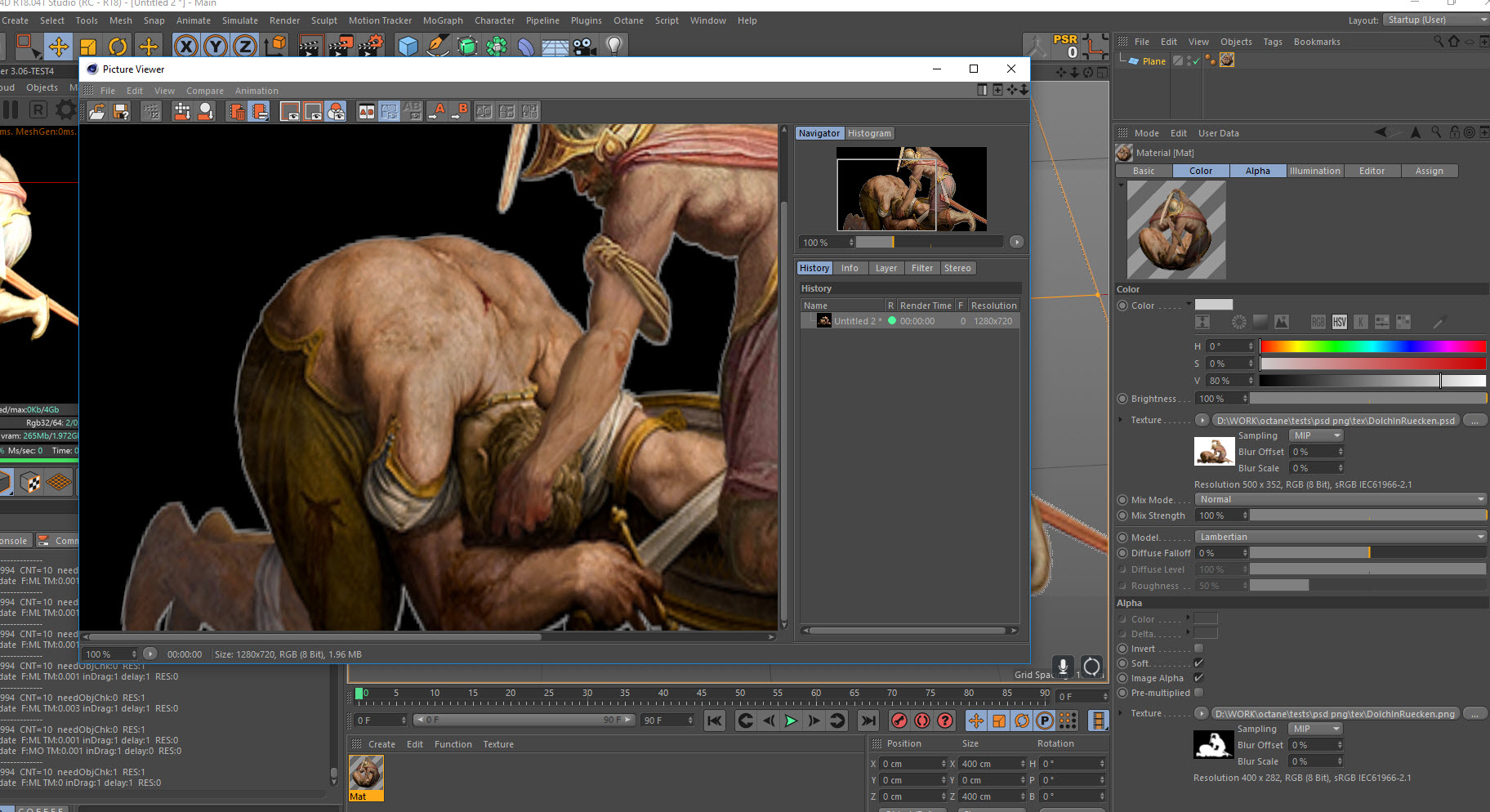
Task: Add a Light object
Action: coord(614,46)
